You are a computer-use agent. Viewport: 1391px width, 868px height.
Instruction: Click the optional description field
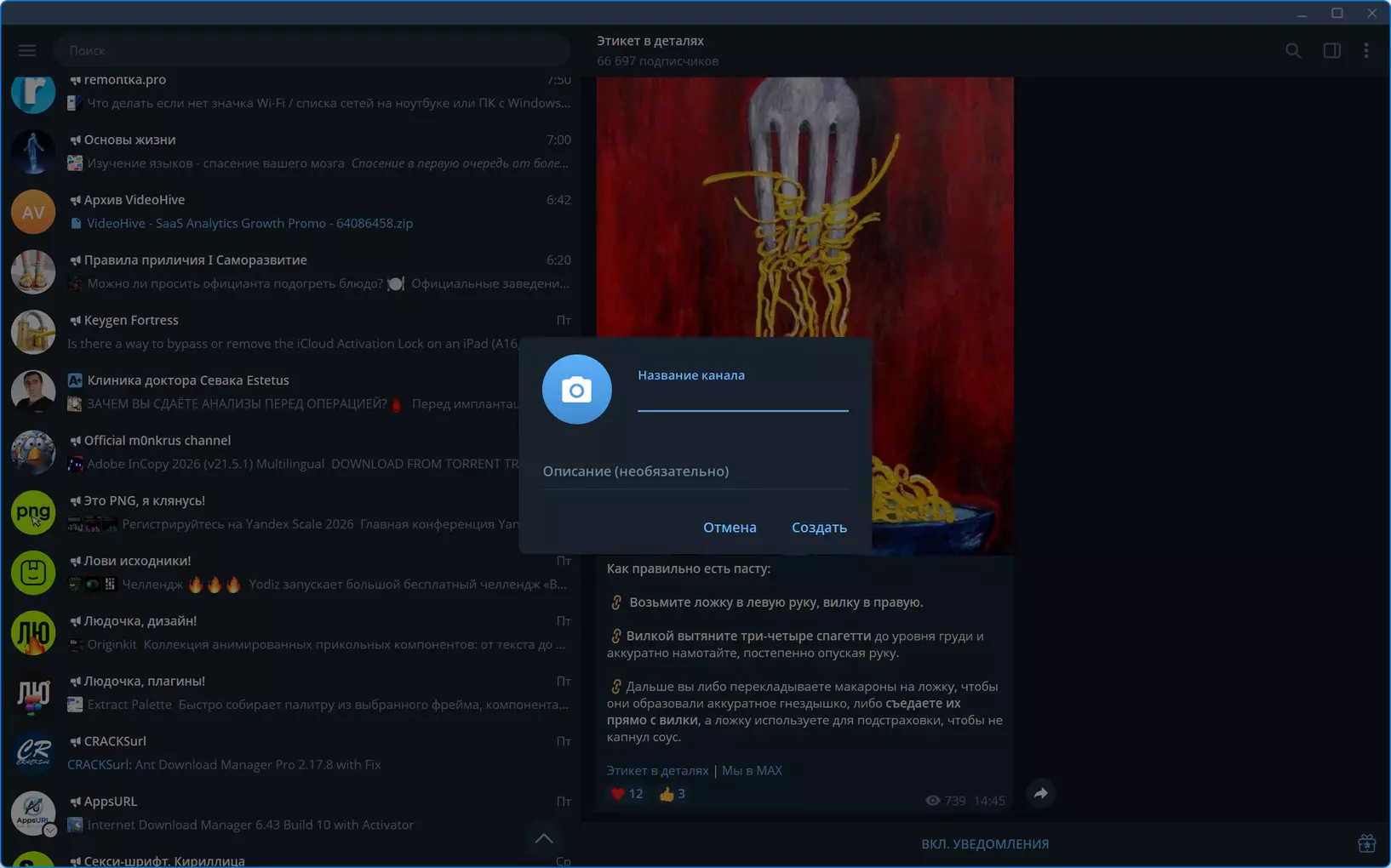click(695, 471)
